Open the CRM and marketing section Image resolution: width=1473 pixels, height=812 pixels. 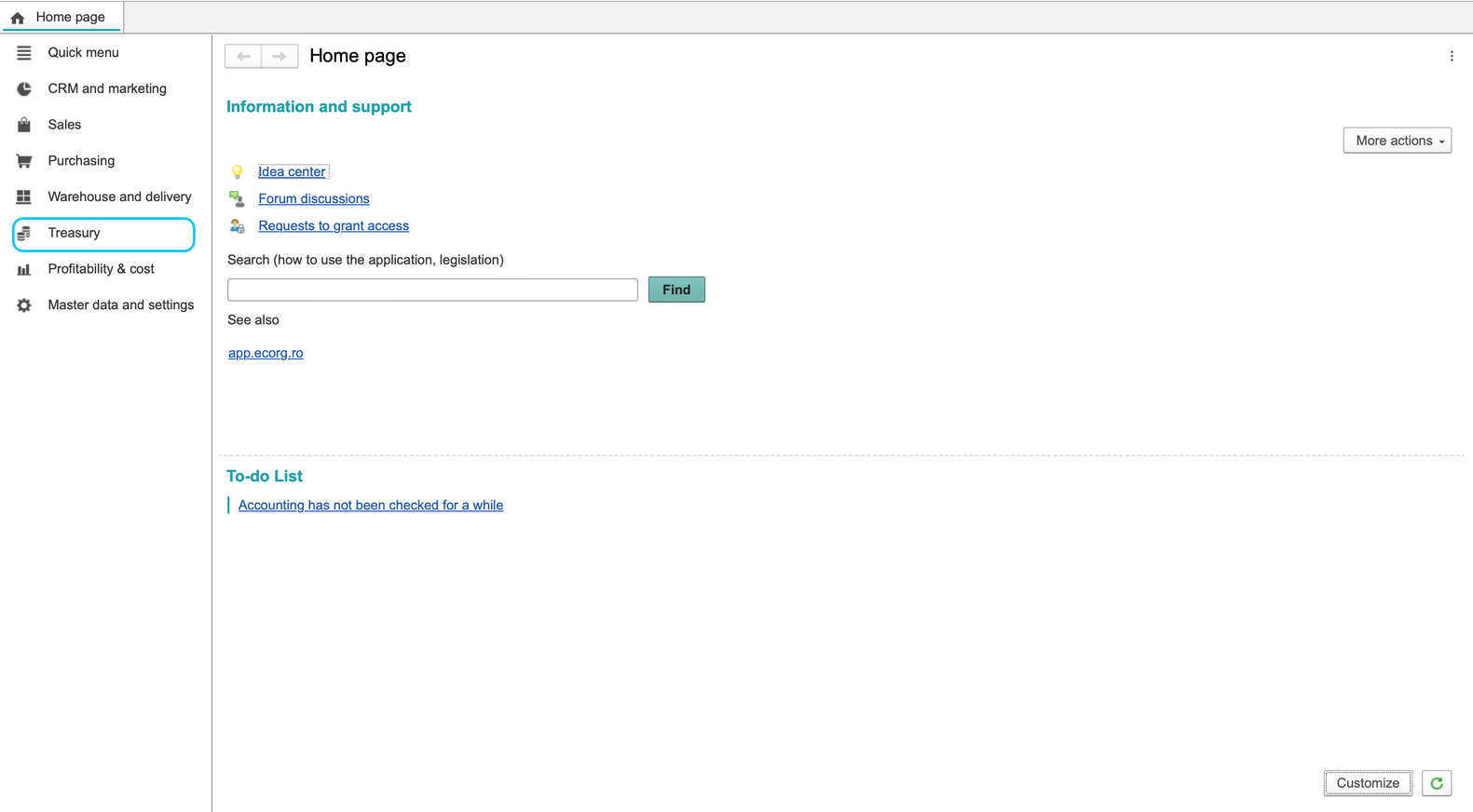107,89
